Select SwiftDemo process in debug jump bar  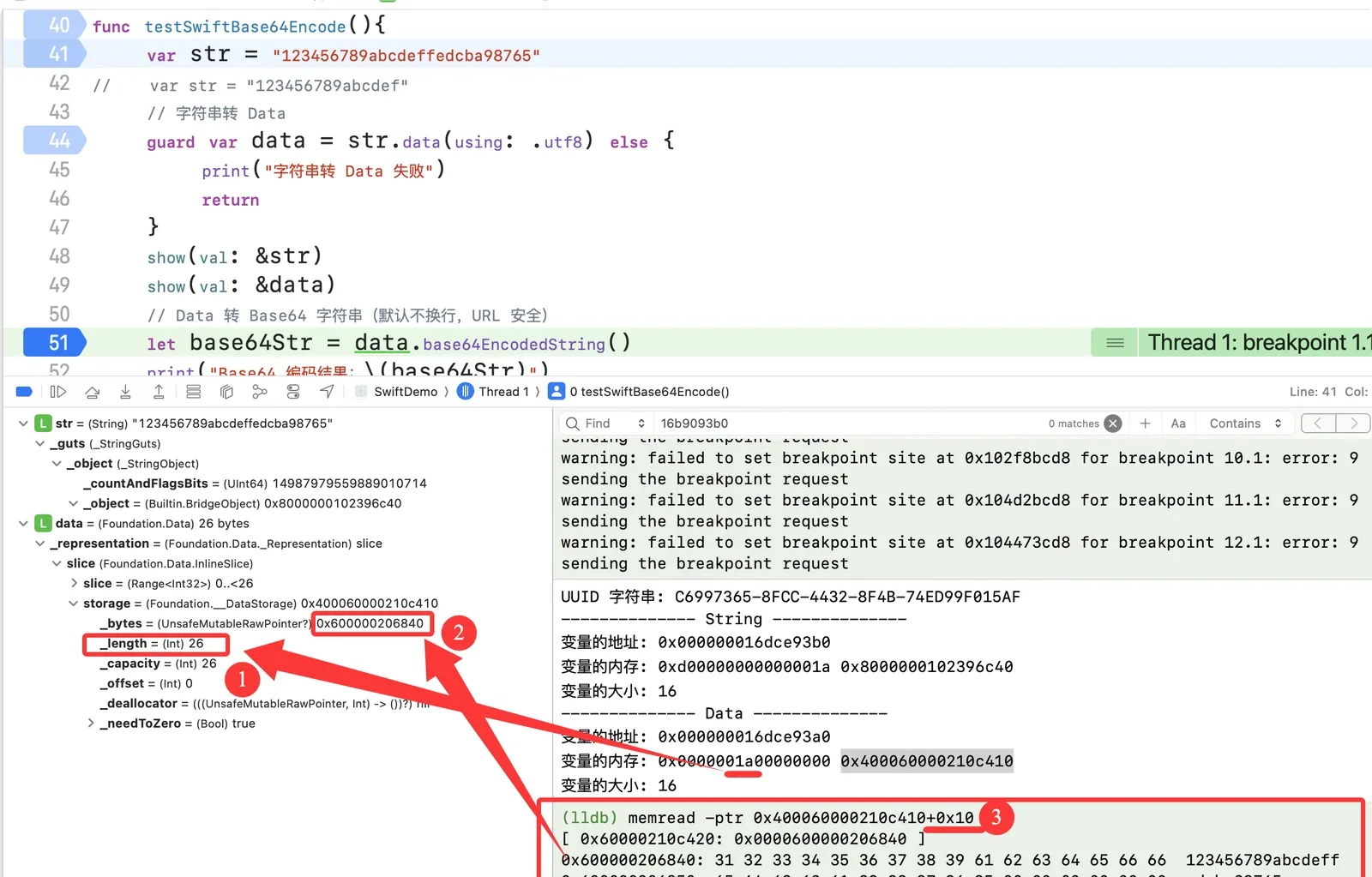tap(396, 392)
